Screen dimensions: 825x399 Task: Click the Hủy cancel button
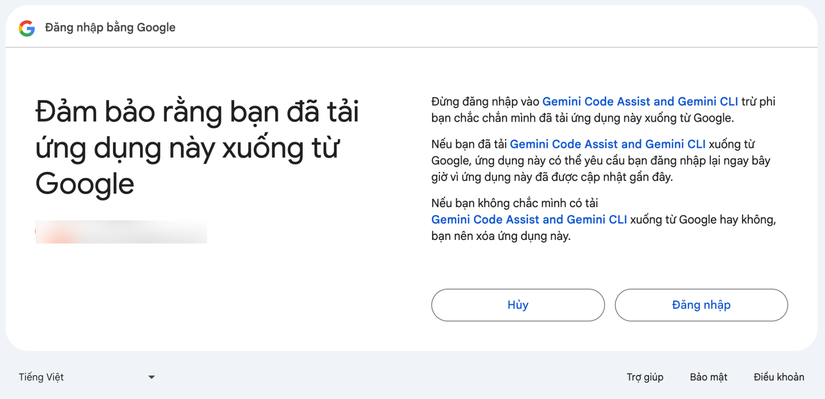518,305
